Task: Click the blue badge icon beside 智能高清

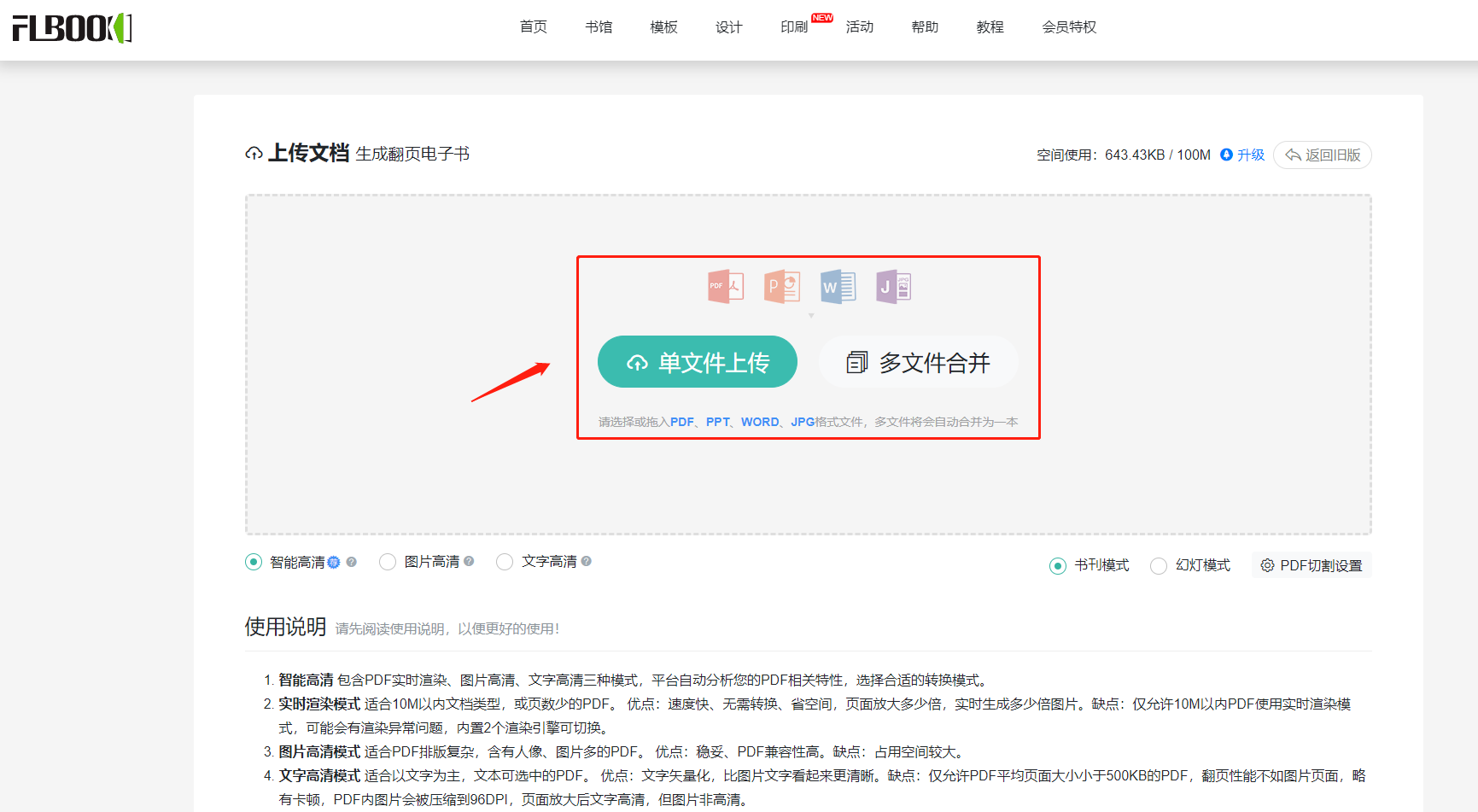Action: coord(334,562)
